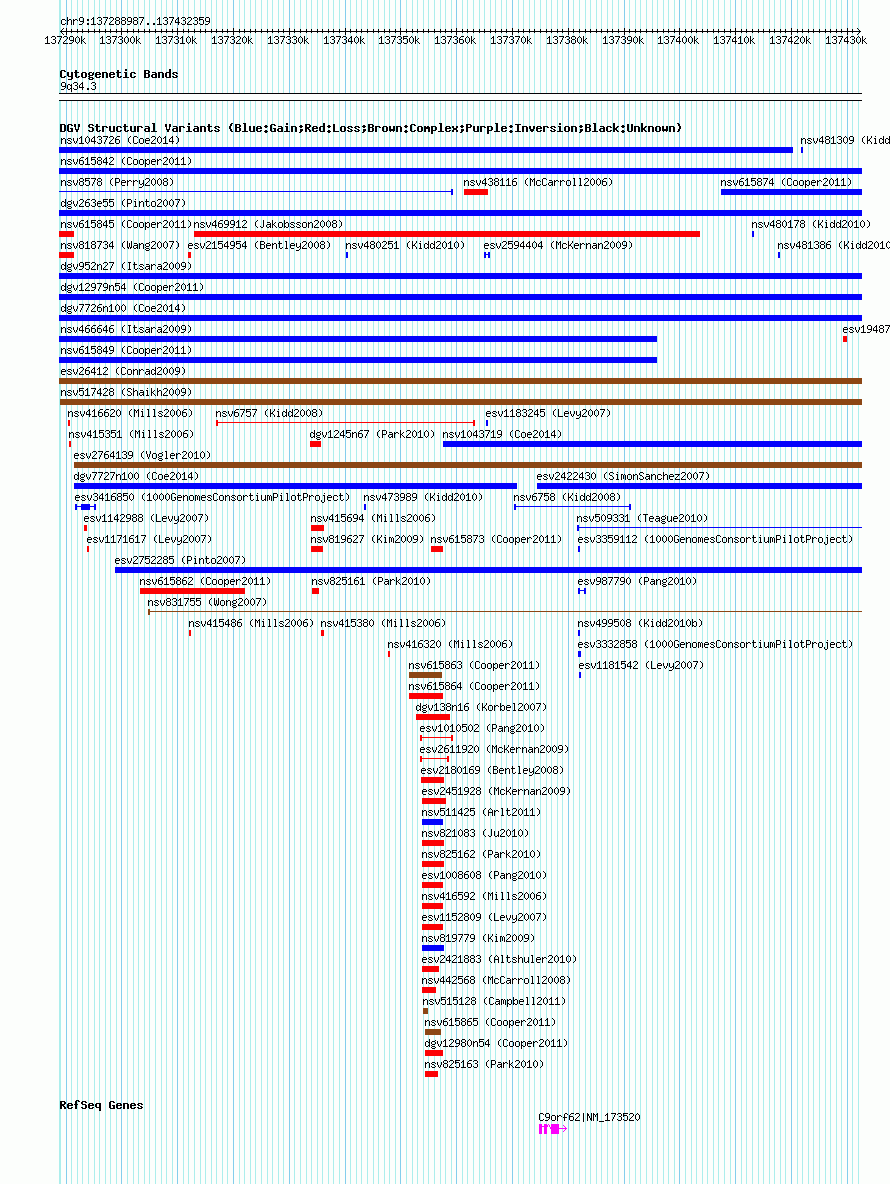
Task: Click variant nsv825161 (Park2010)
Action: click(371, 581)
